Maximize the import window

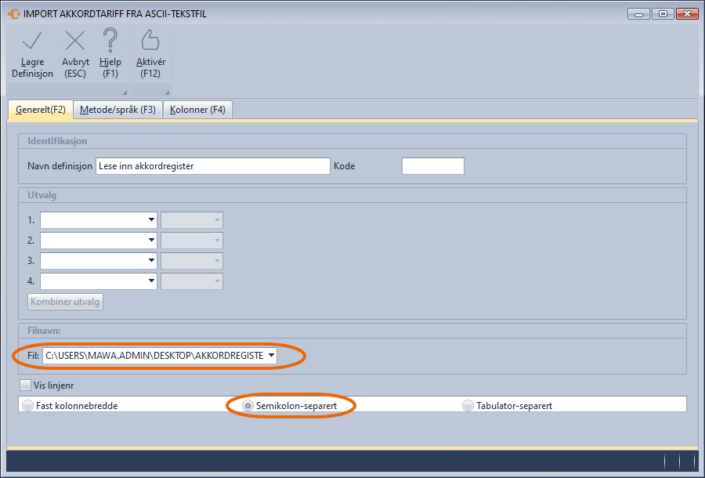click(661, 13)
